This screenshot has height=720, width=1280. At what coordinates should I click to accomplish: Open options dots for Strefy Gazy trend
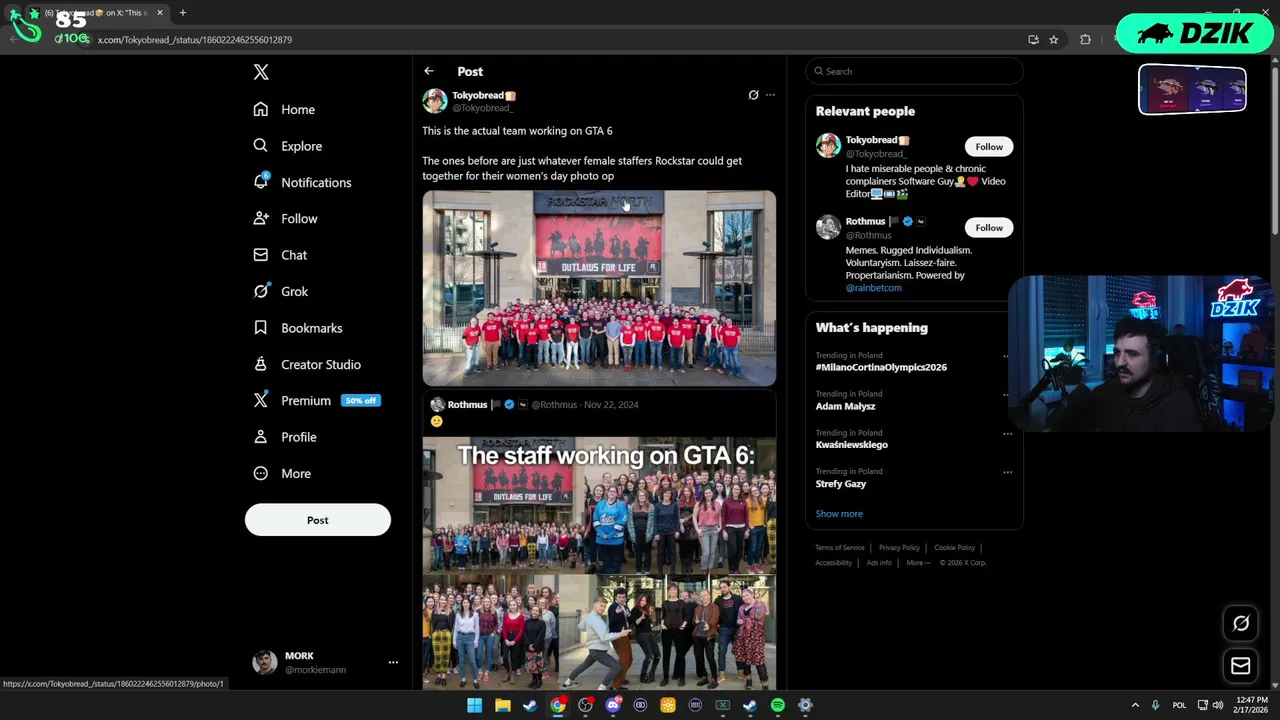coord(1007,472)
